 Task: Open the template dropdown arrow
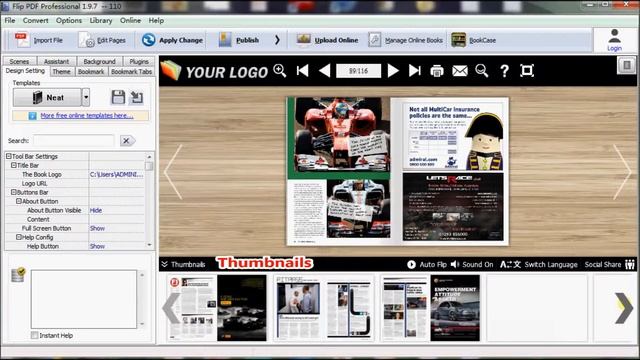pyautogui.click(x=86, y=98)
